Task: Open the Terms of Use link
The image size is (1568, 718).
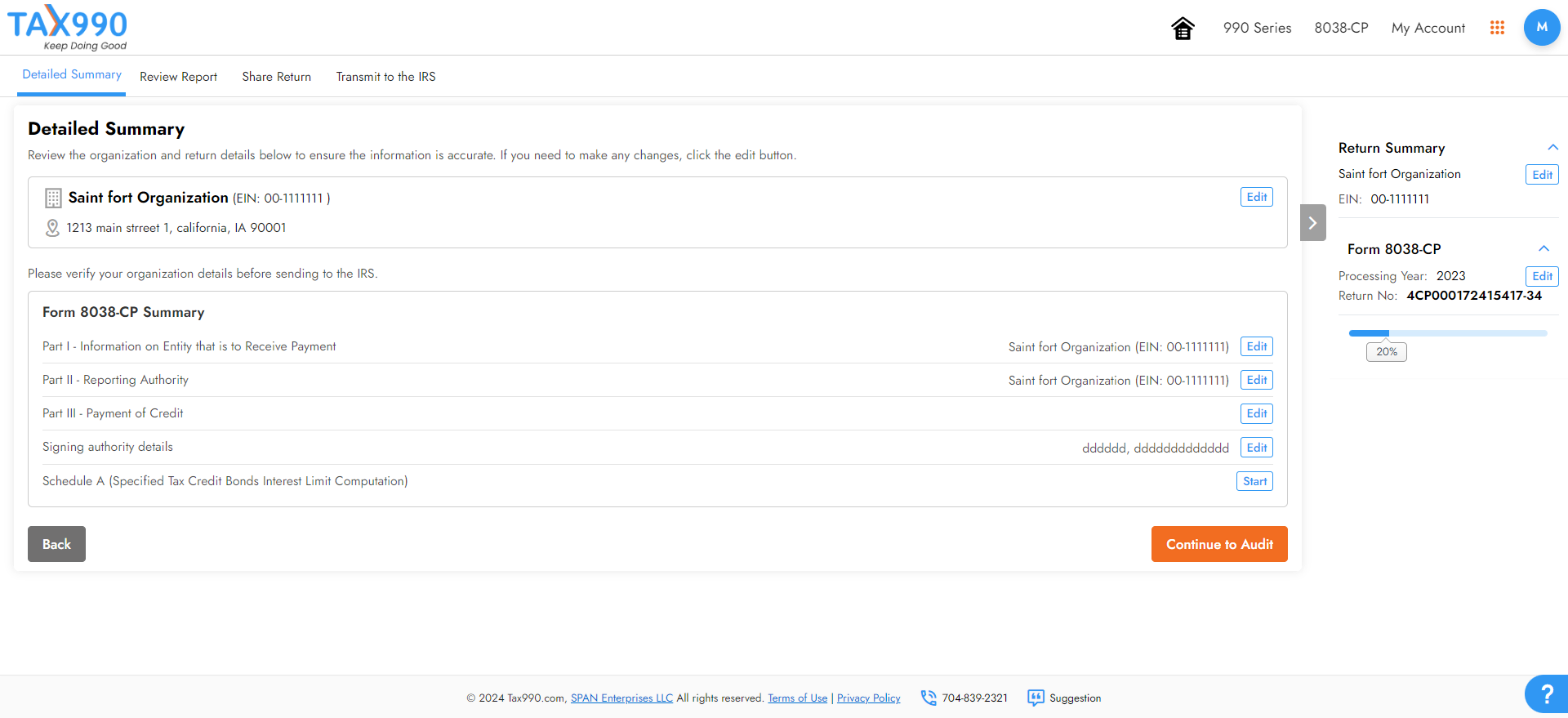Action: tap(797, 698)
